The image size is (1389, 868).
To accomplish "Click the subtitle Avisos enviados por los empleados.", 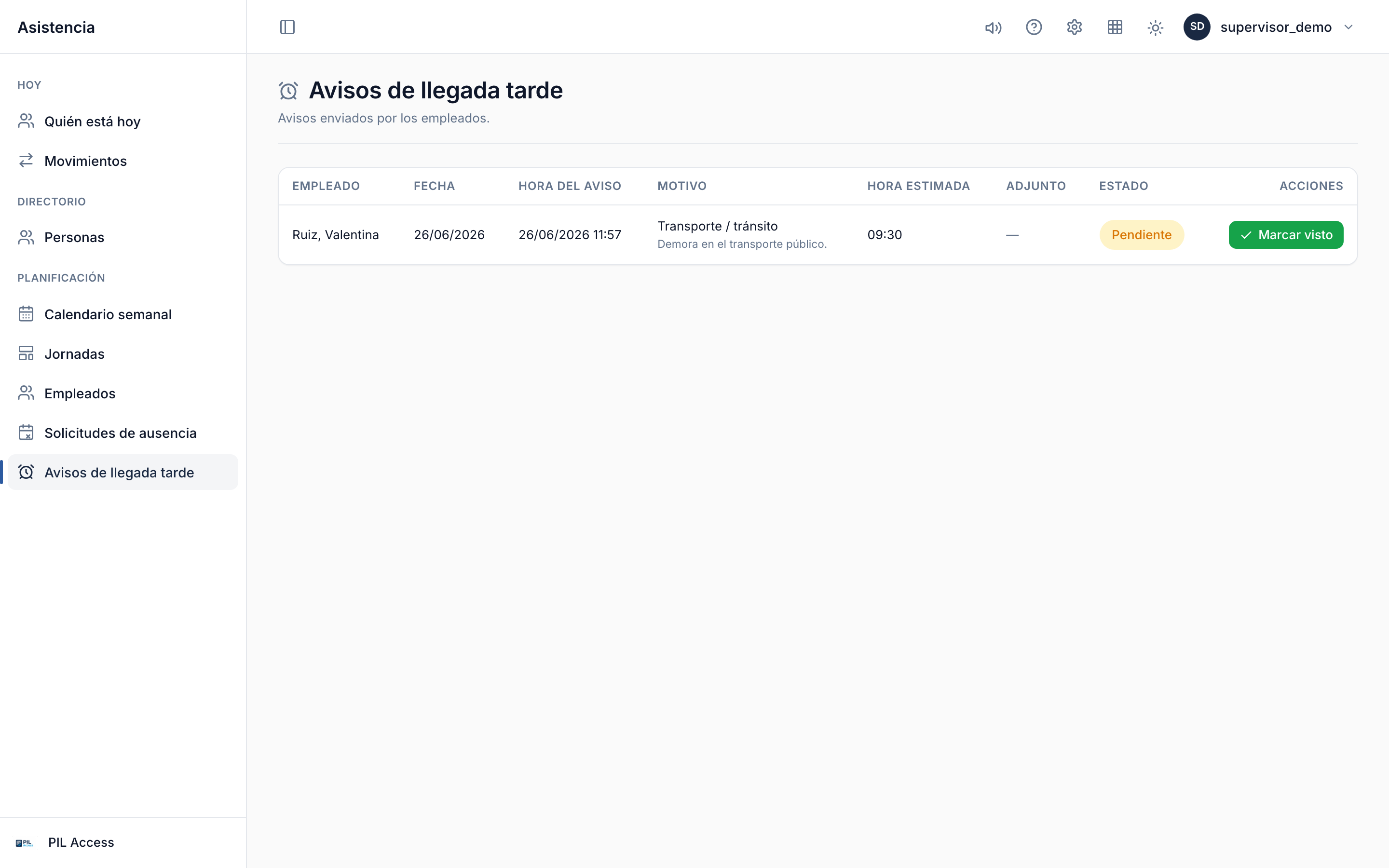I will click(383, 118).
